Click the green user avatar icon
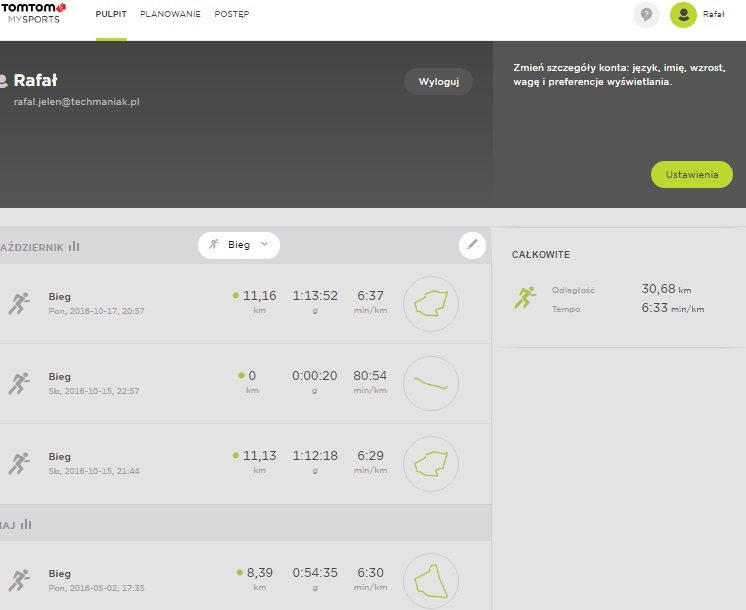 pyautogui.click(x=683, y=15)
